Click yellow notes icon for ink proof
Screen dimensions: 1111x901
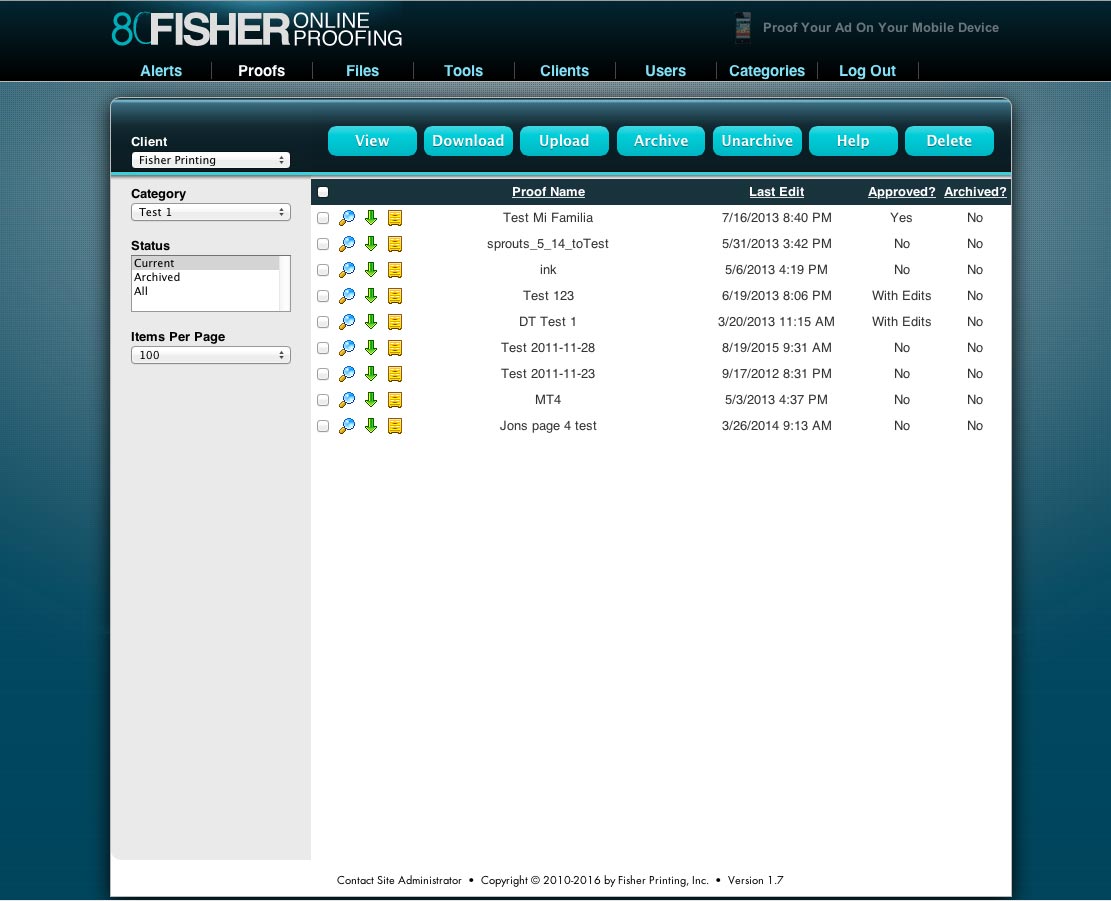(395, 270)
